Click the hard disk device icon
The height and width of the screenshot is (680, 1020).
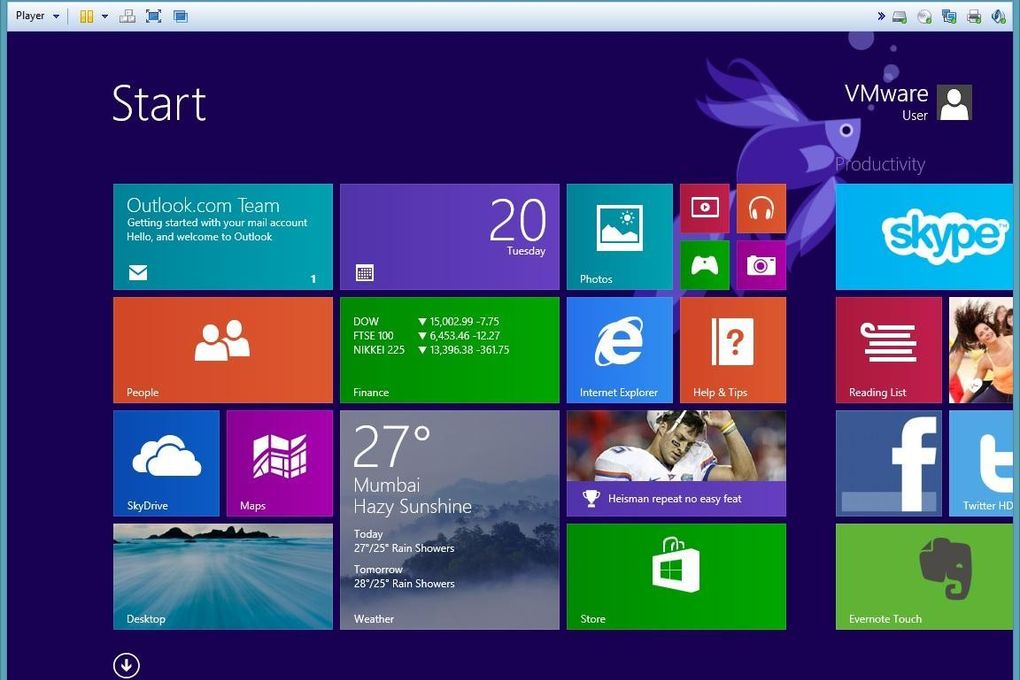point(900,16)
